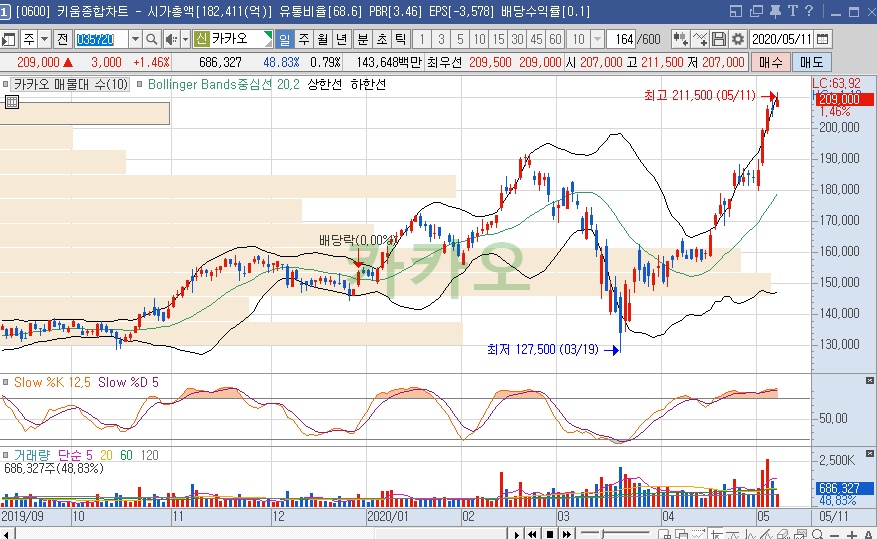Click the date field 2020/05/11

[x=781, y=39]
